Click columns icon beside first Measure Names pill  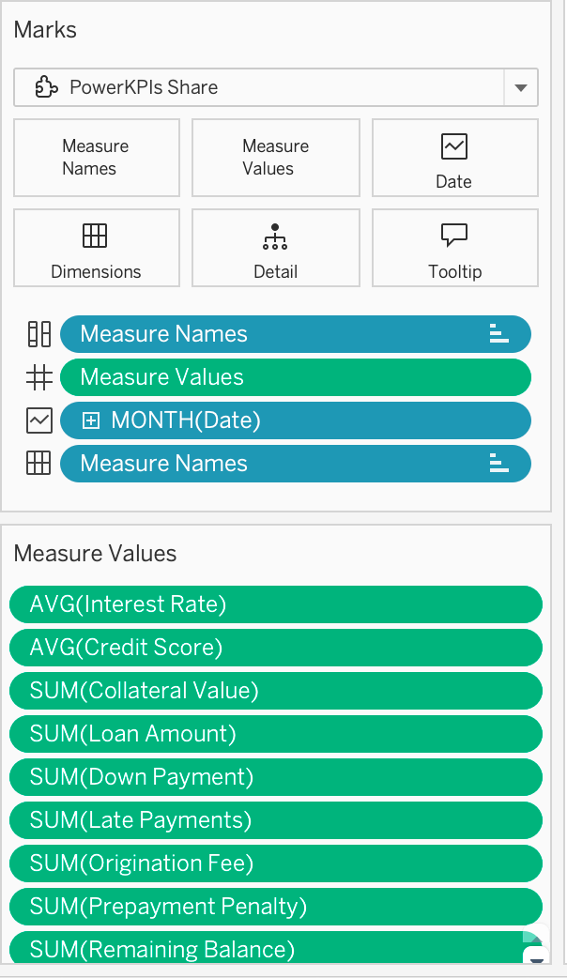[39, 334]
